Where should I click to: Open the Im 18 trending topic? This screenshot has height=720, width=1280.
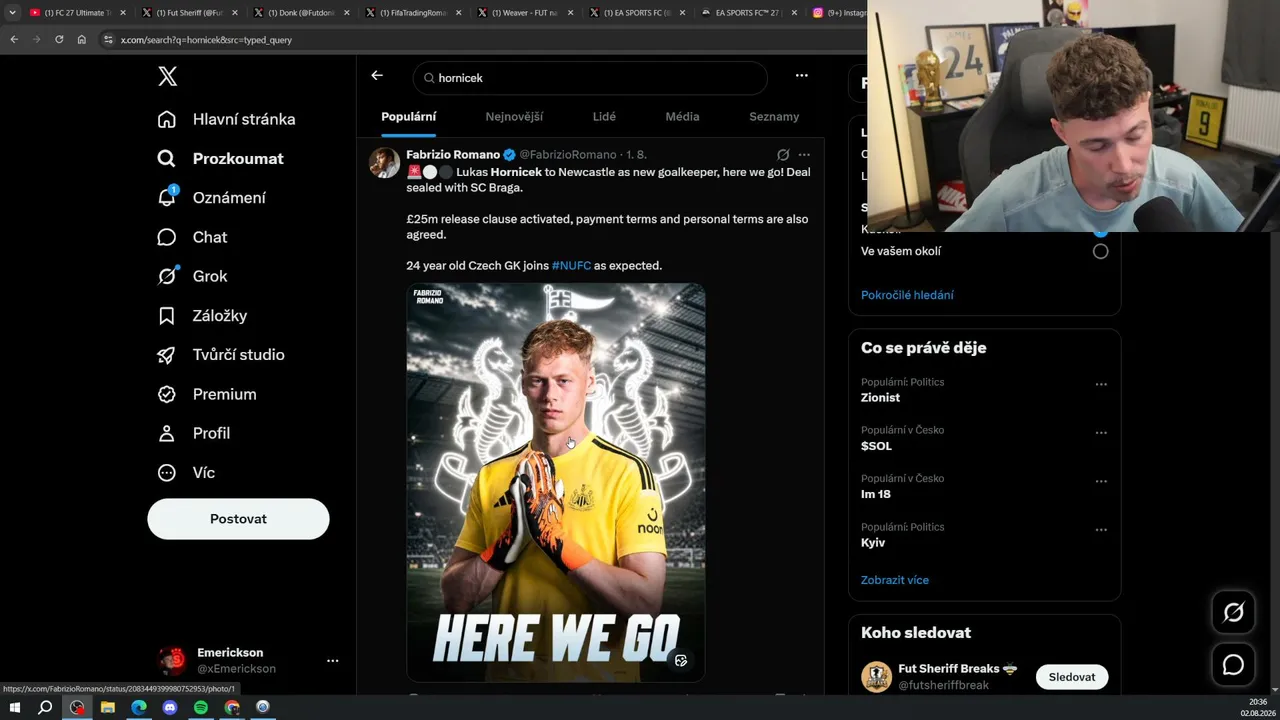[x=875, y=494]
